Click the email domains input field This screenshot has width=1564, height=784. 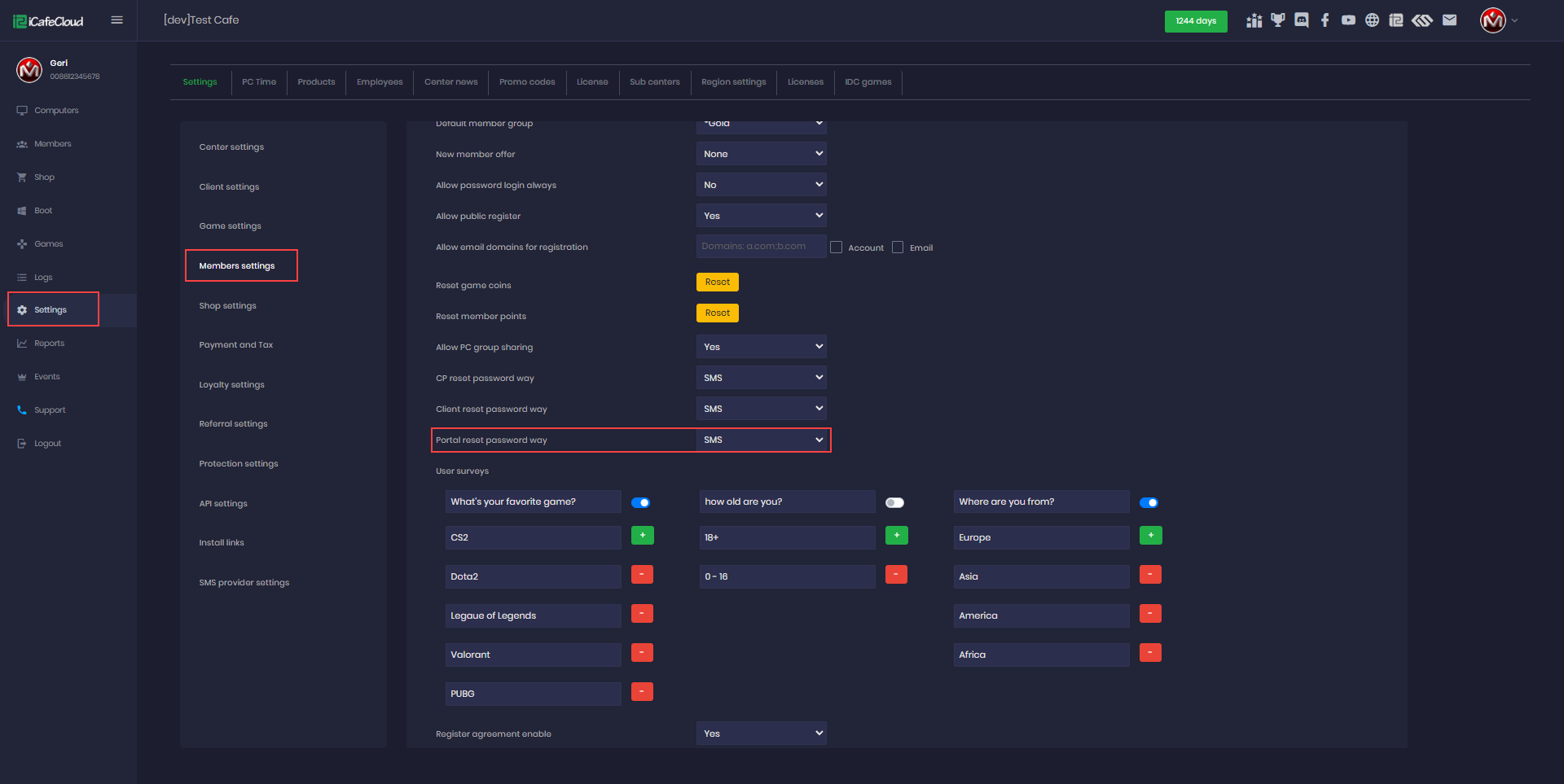(761, 247)
